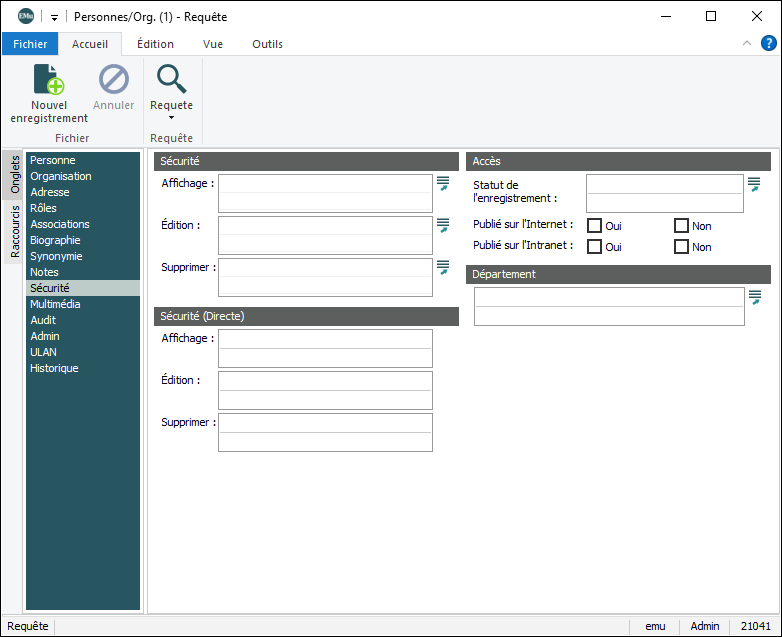This screenshot has width=782, height=637.
Task: Collapse the ribbon with the chevron
Action: tap(746, 43)
